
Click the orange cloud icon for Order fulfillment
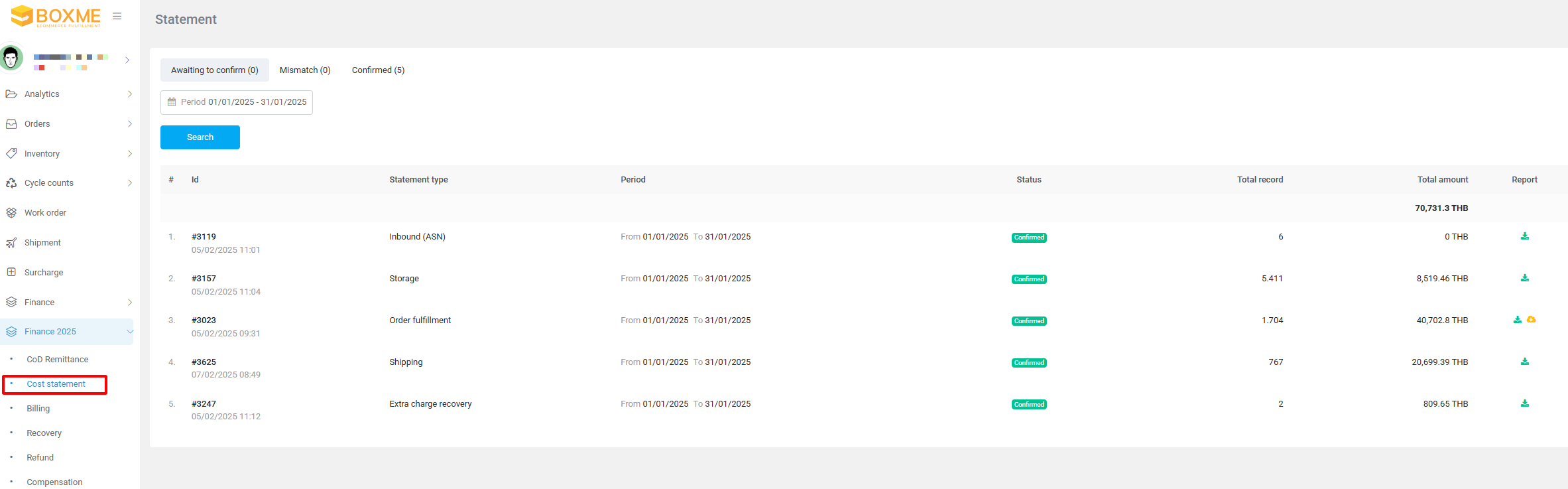pos(1532,320)
